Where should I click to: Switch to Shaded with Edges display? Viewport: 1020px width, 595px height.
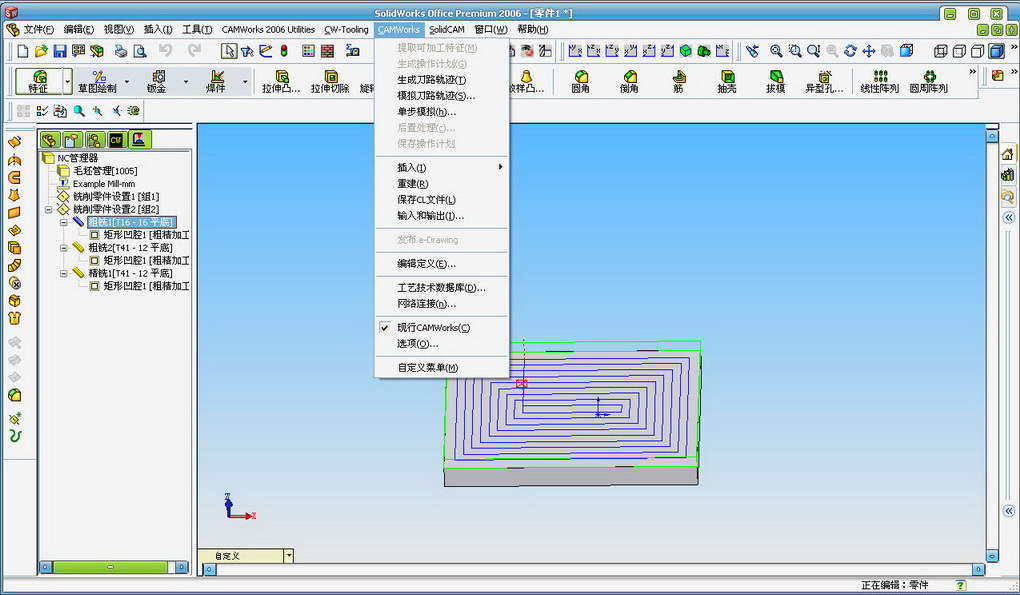click(996, 51)
